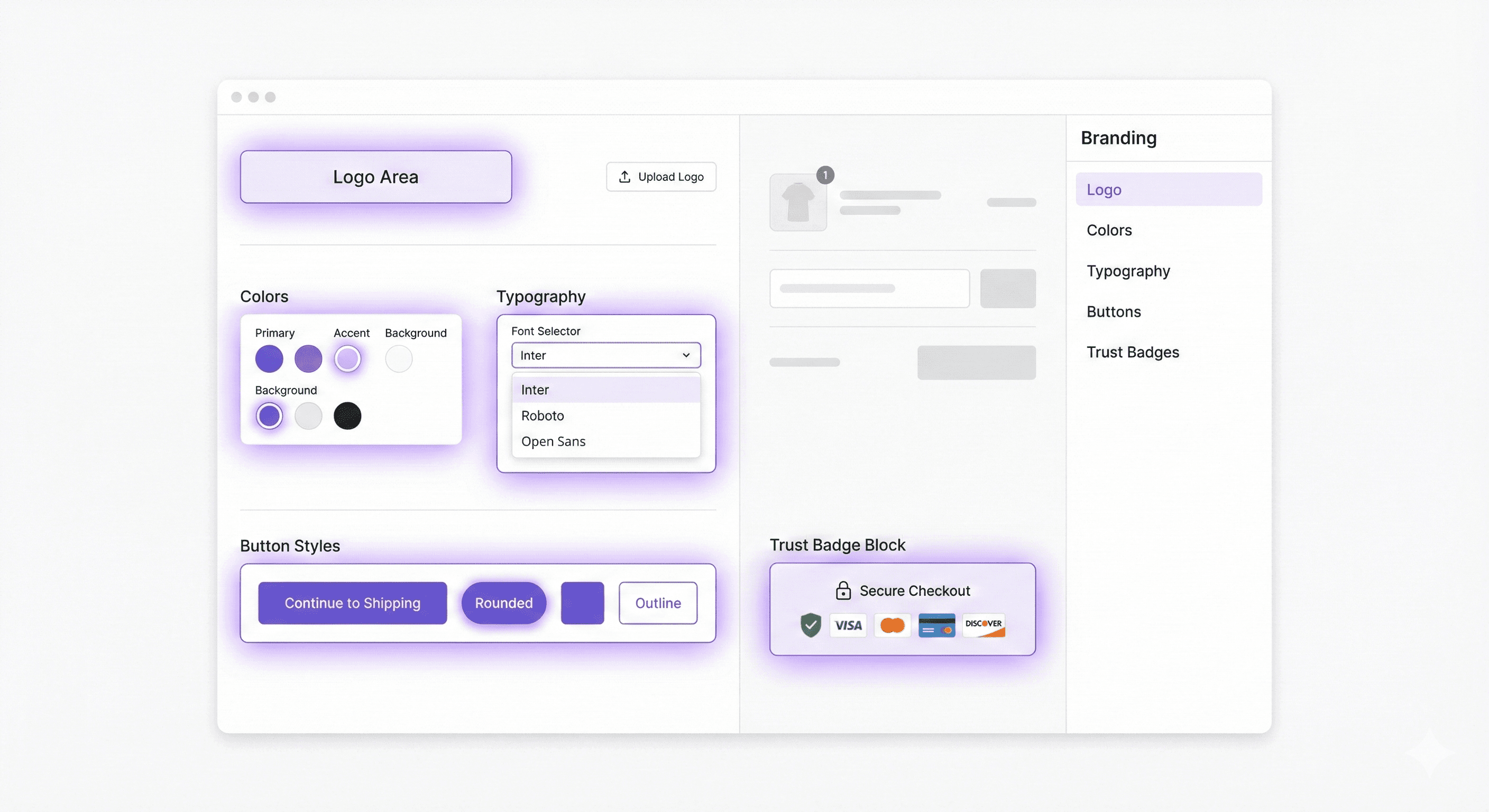Screen dimensions: 1489x812
Task: Select the Mastercard payment badge
Action: (893, 626)
